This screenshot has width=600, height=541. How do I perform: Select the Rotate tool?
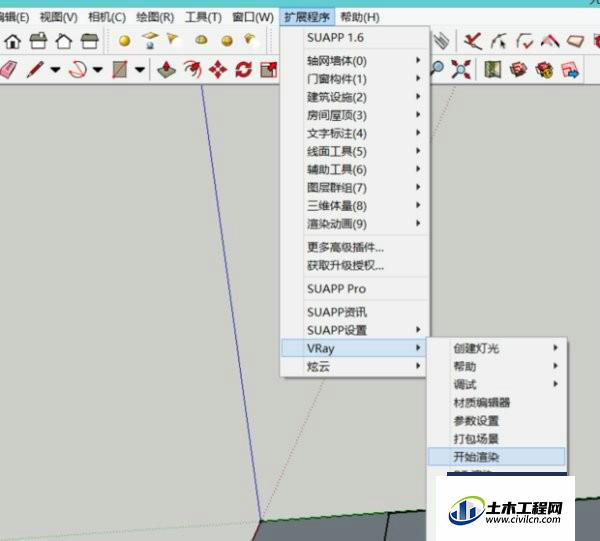(244, 70)
